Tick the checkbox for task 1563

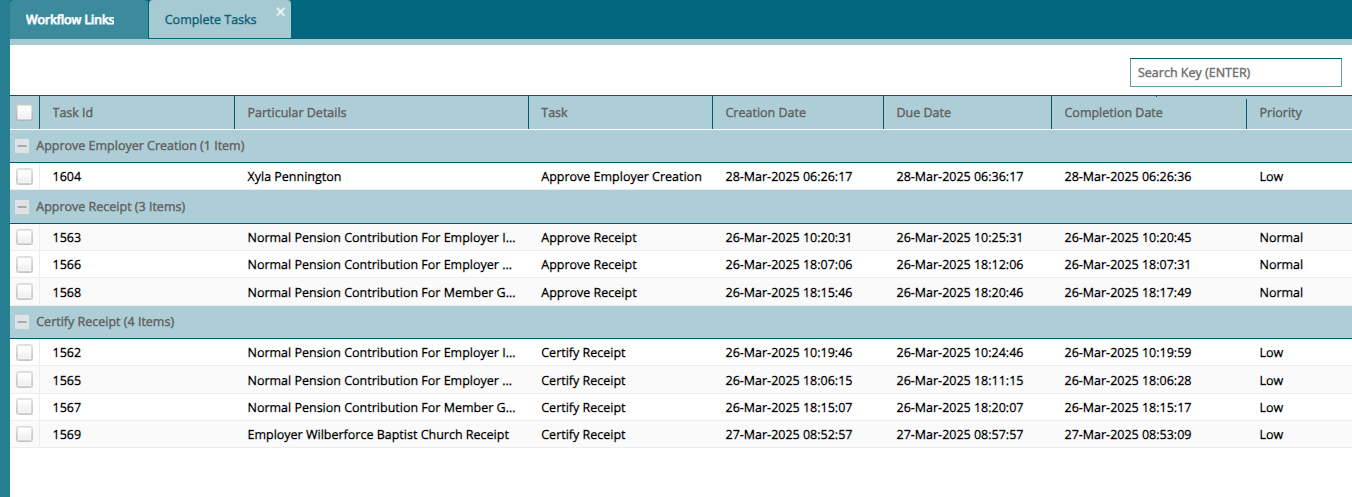coord(24,238)
